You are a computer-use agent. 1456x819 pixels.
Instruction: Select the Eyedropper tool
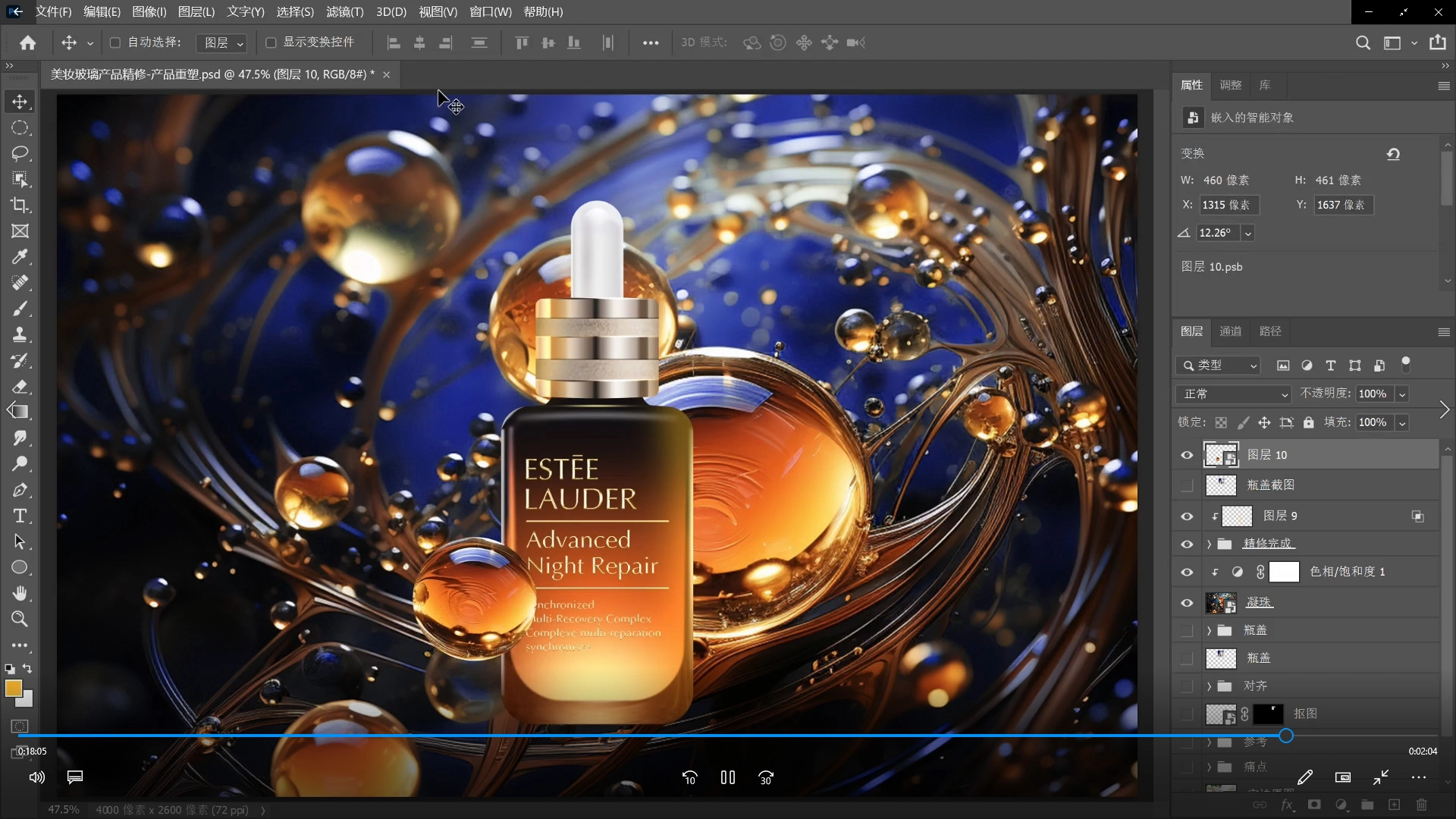coord(20,256)
